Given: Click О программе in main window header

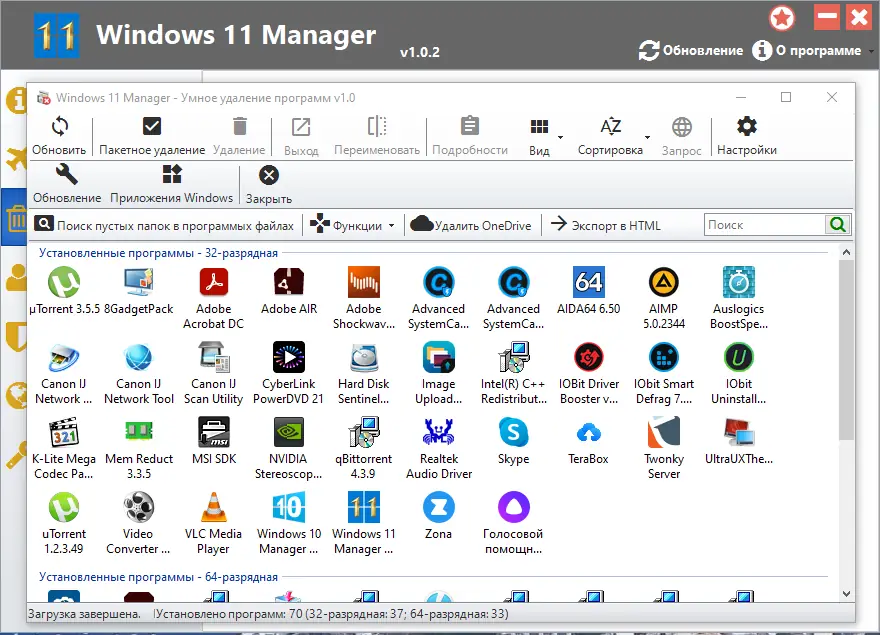Looking at the screenshot, I should 807,51.
